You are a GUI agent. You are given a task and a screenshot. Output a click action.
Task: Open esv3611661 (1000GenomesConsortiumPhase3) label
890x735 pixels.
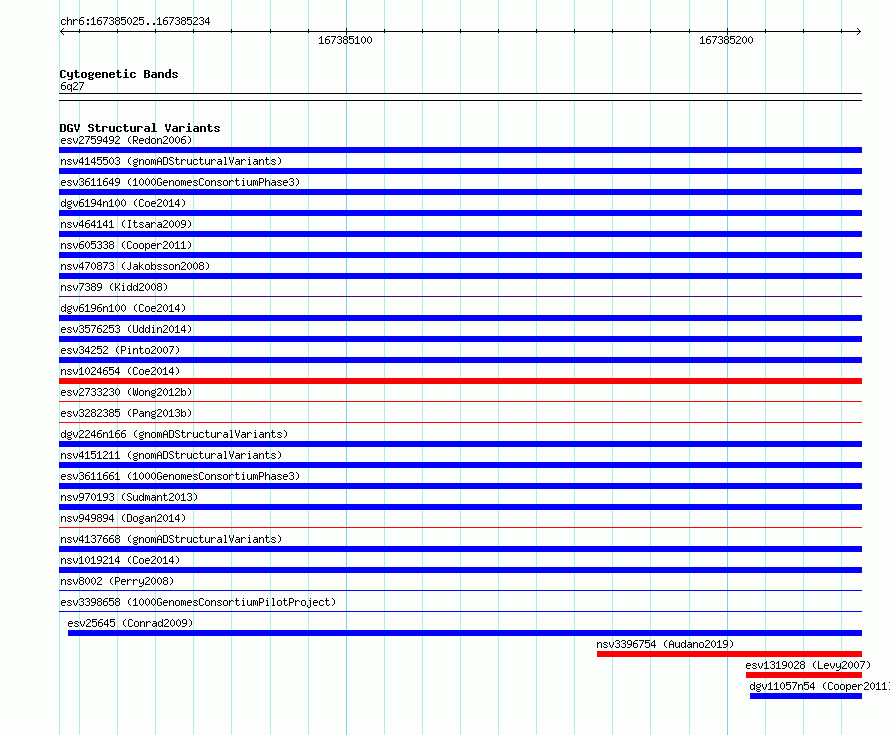pos(180,476)
